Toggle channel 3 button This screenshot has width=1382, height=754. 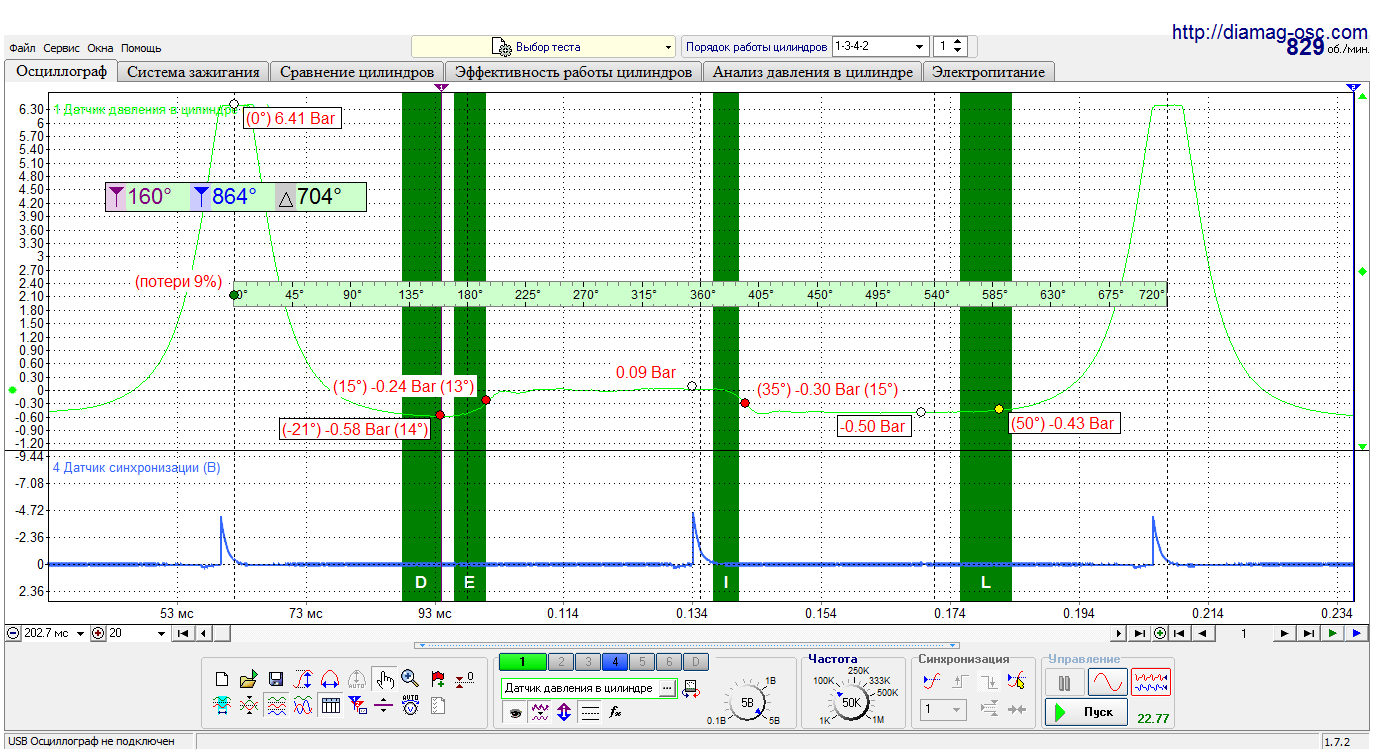[x=588, y=662]
